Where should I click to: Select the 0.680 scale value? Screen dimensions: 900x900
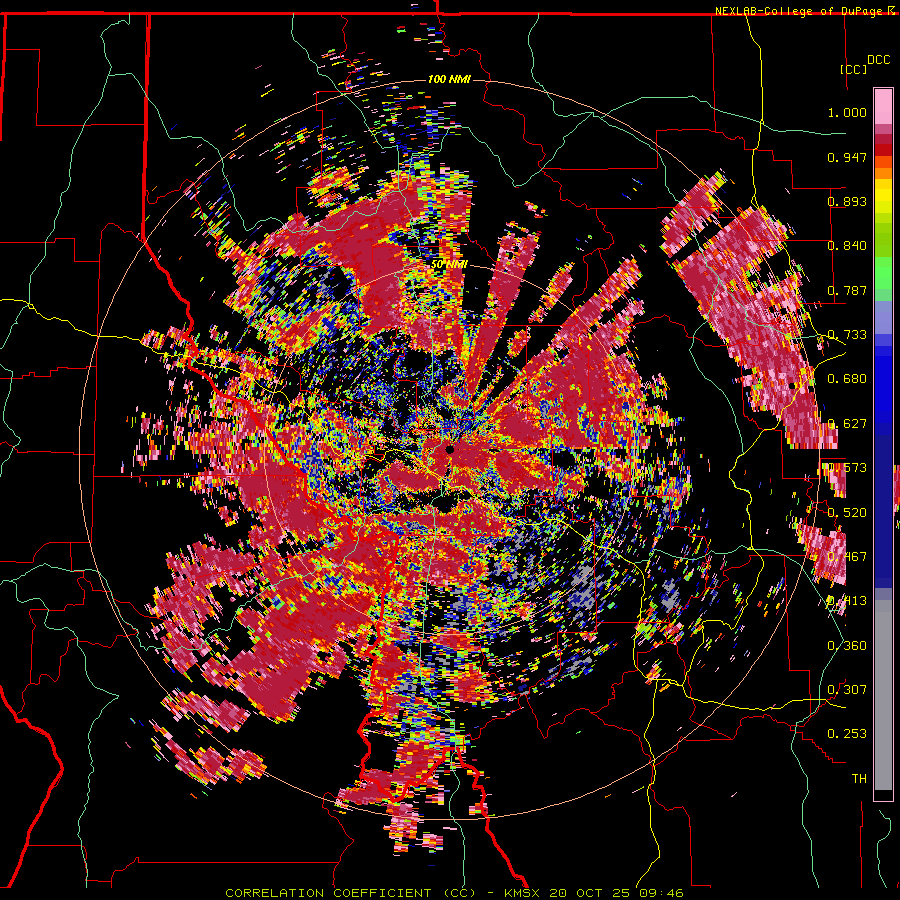coord(847,379)
